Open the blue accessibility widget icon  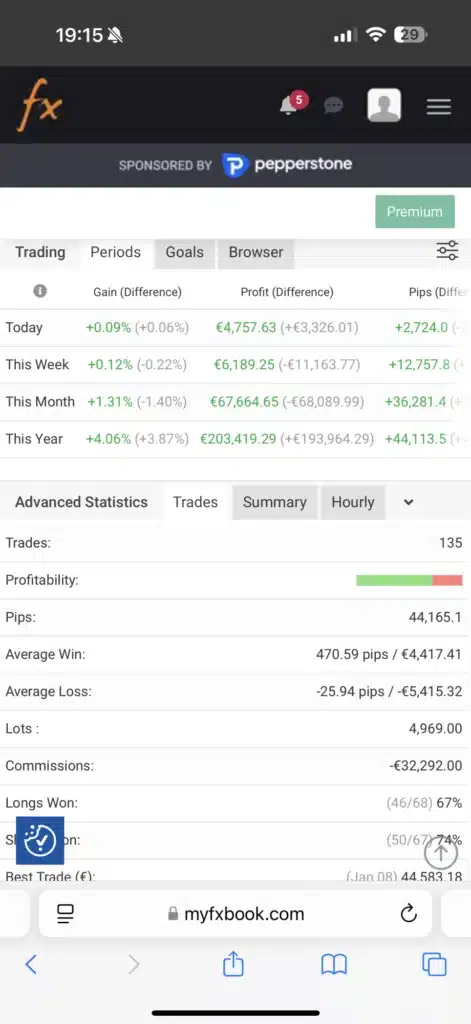40,840
